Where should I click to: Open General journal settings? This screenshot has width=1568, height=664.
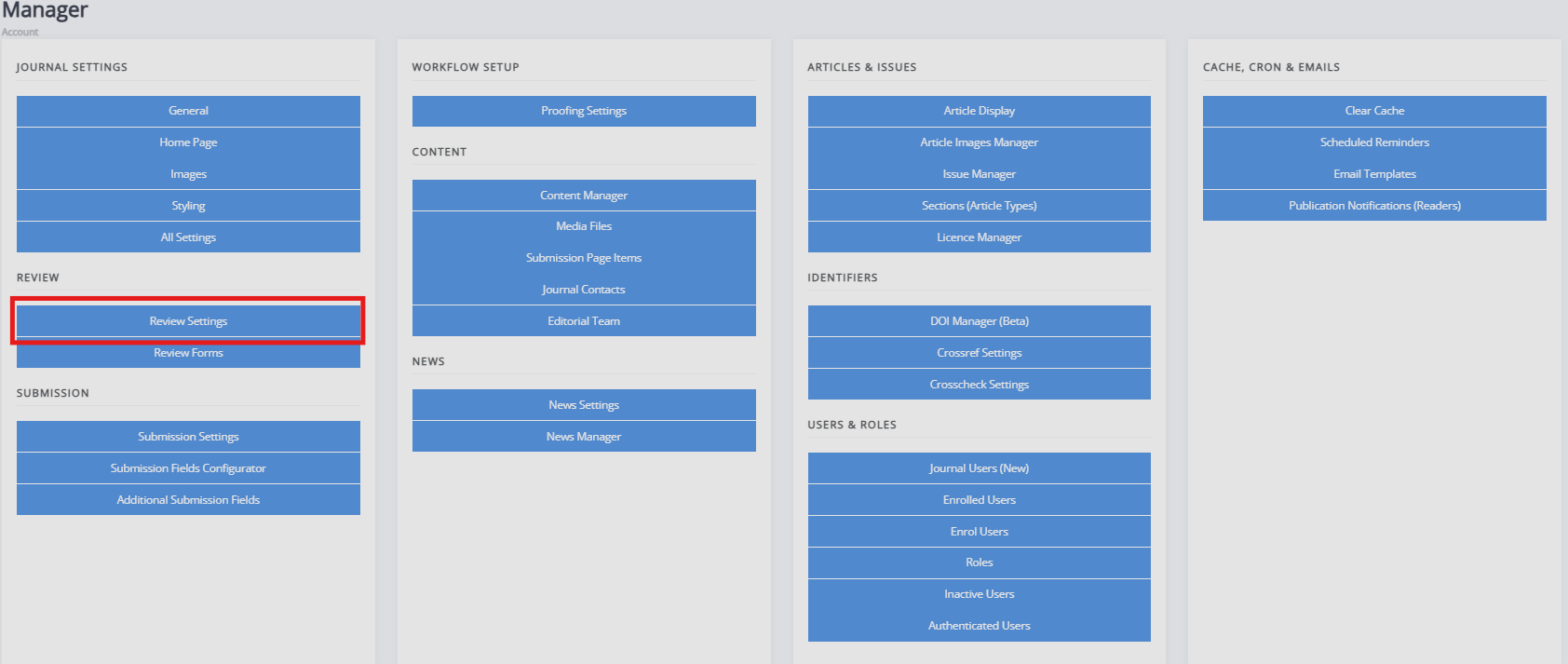coord(188,111)
